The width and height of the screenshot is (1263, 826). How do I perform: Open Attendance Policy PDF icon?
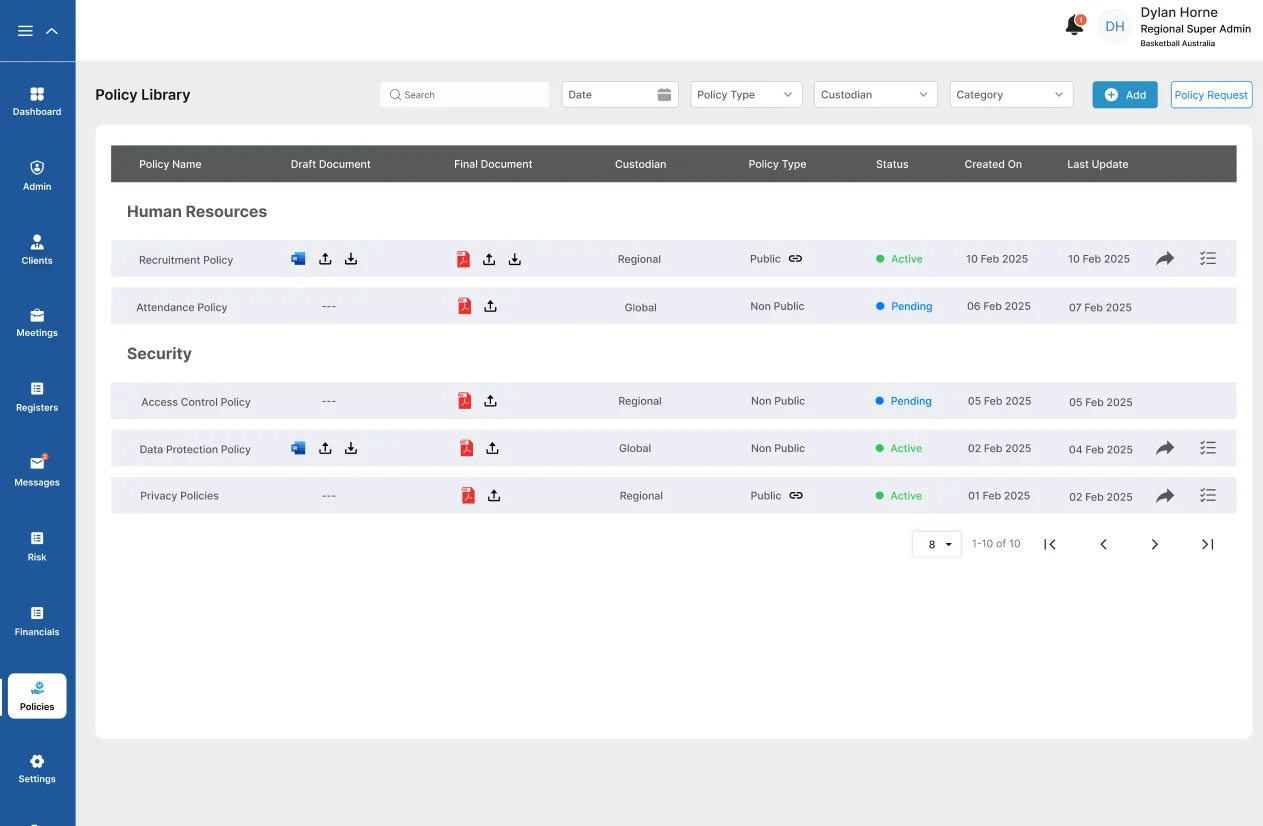464,307
